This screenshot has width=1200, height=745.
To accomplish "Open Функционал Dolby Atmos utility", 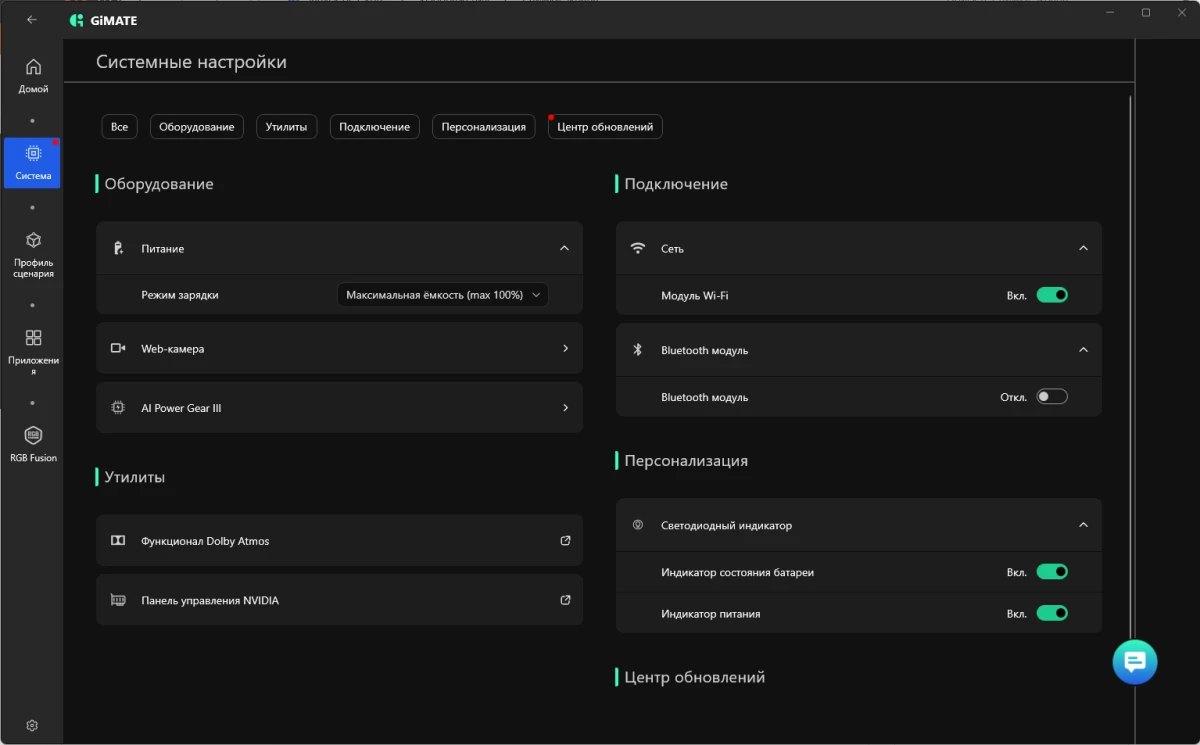I will click(339, 541).
